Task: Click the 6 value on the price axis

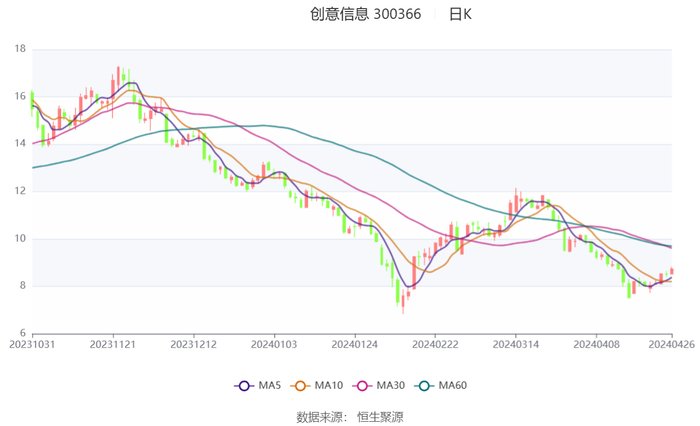Action: click(22, 333)
